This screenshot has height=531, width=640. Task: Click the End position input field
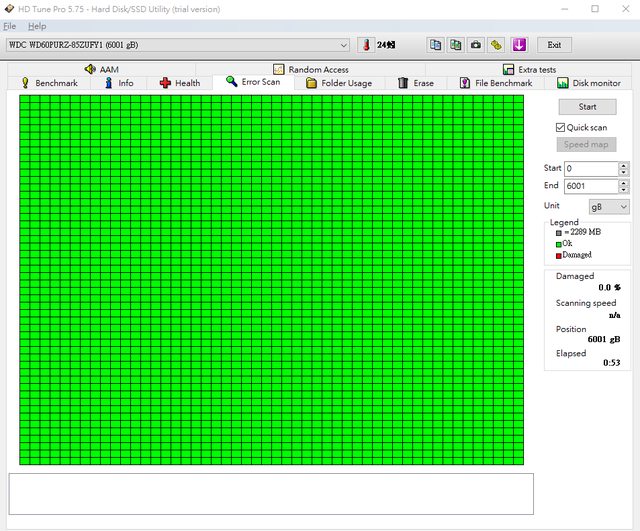(x=590, y=186)
